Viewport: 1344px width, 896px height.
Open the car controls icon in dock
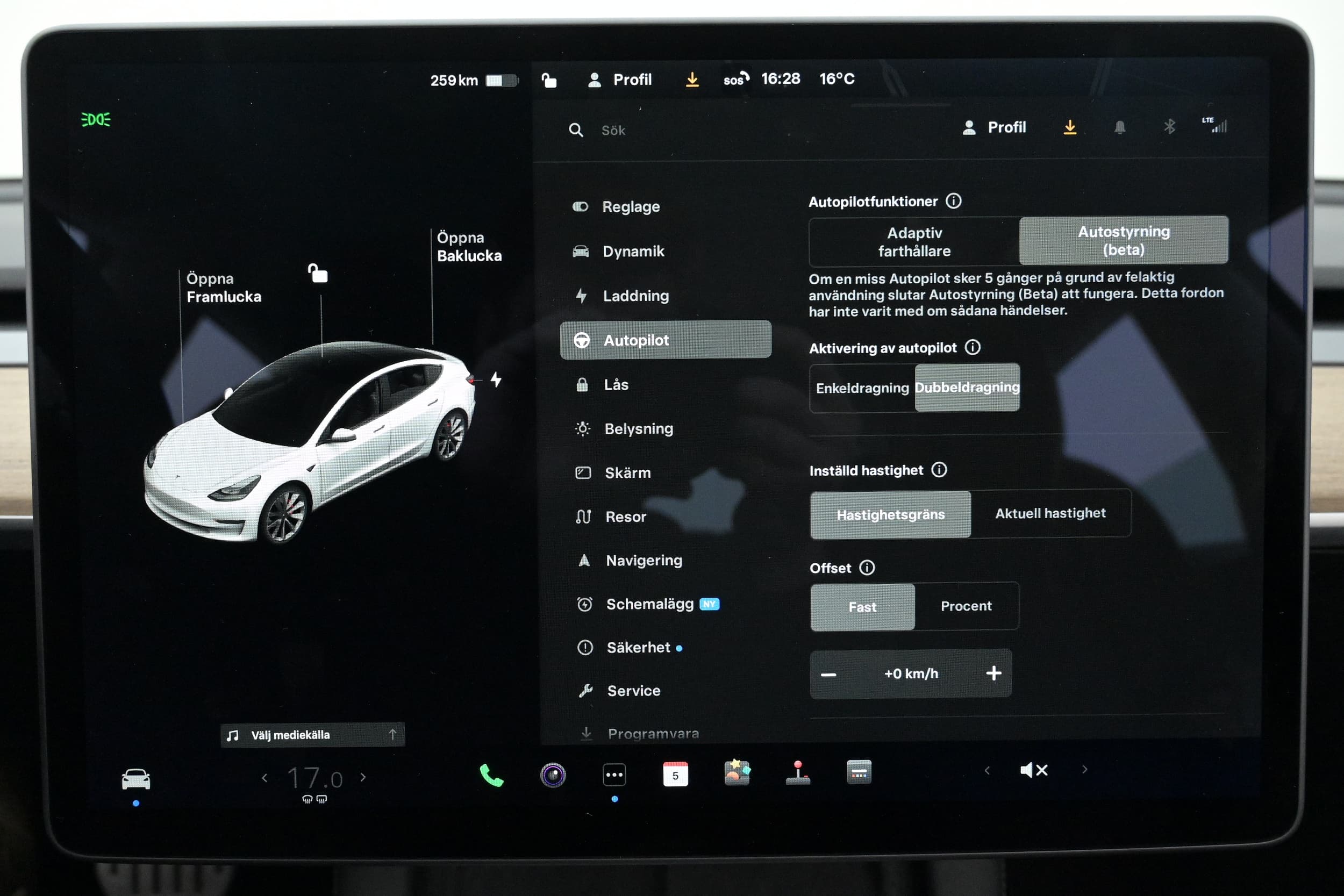point(136,779)
